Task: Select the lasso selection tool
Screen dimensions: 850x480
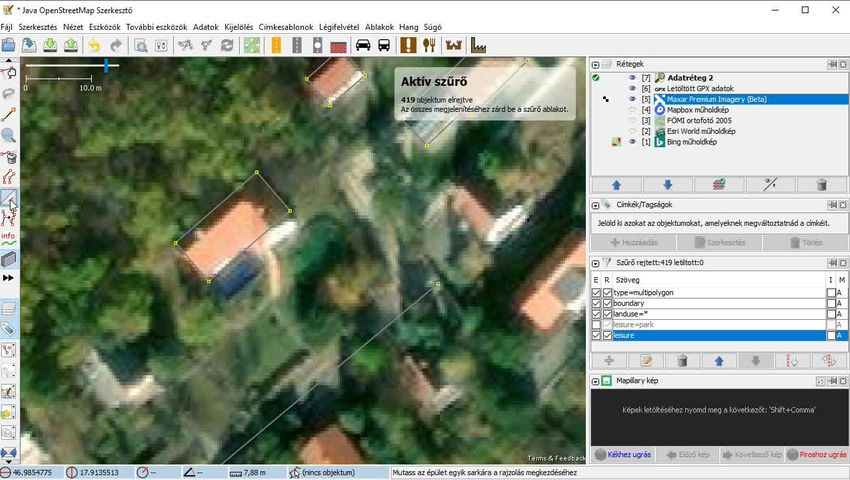Action: 9,93
